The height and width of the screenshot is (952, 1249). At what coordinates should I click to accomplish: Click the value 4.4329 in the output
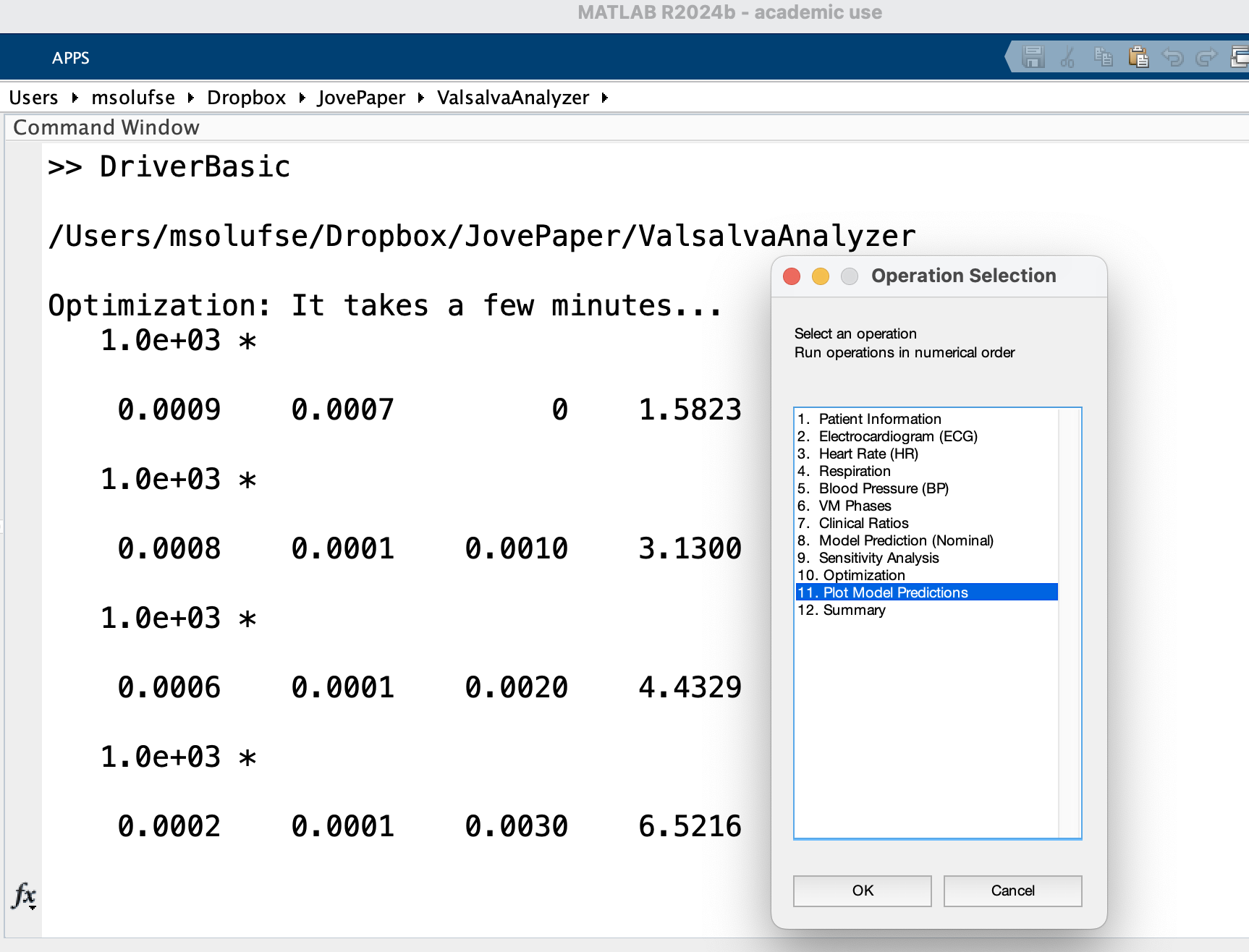pos(690,688)
